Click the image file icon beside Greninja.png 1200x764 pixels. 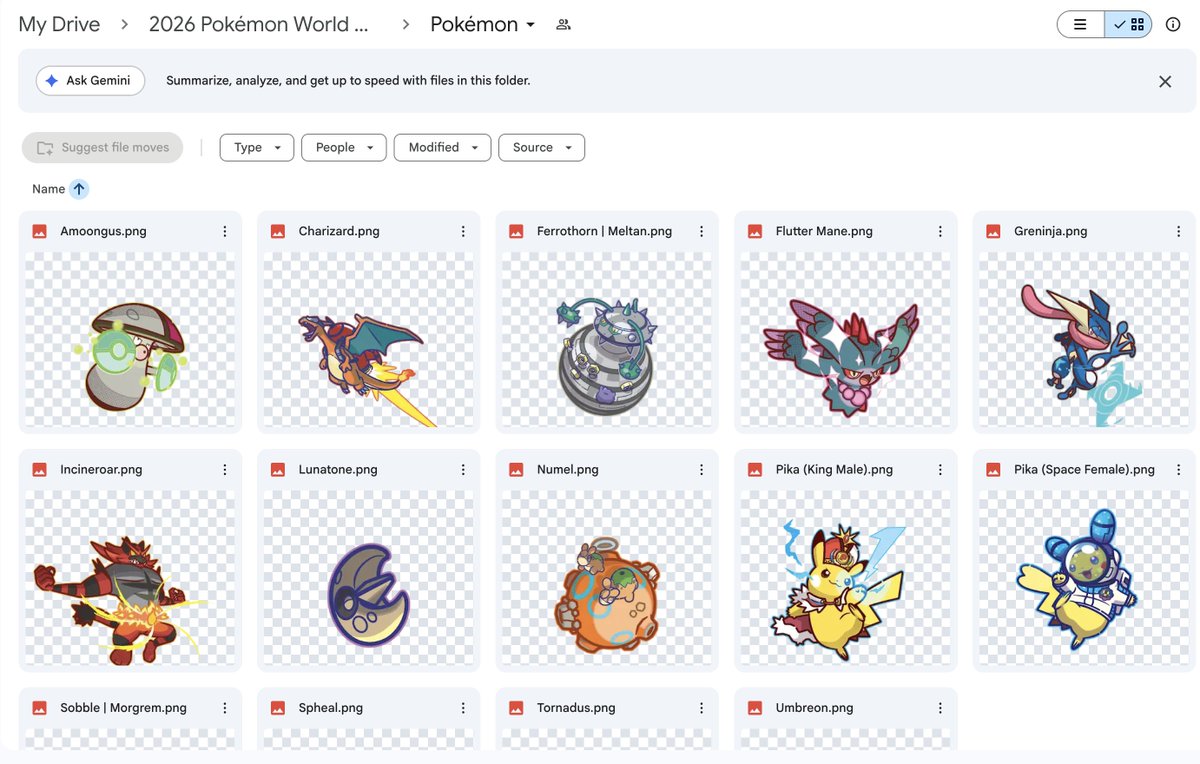click(x=994, y=231)
